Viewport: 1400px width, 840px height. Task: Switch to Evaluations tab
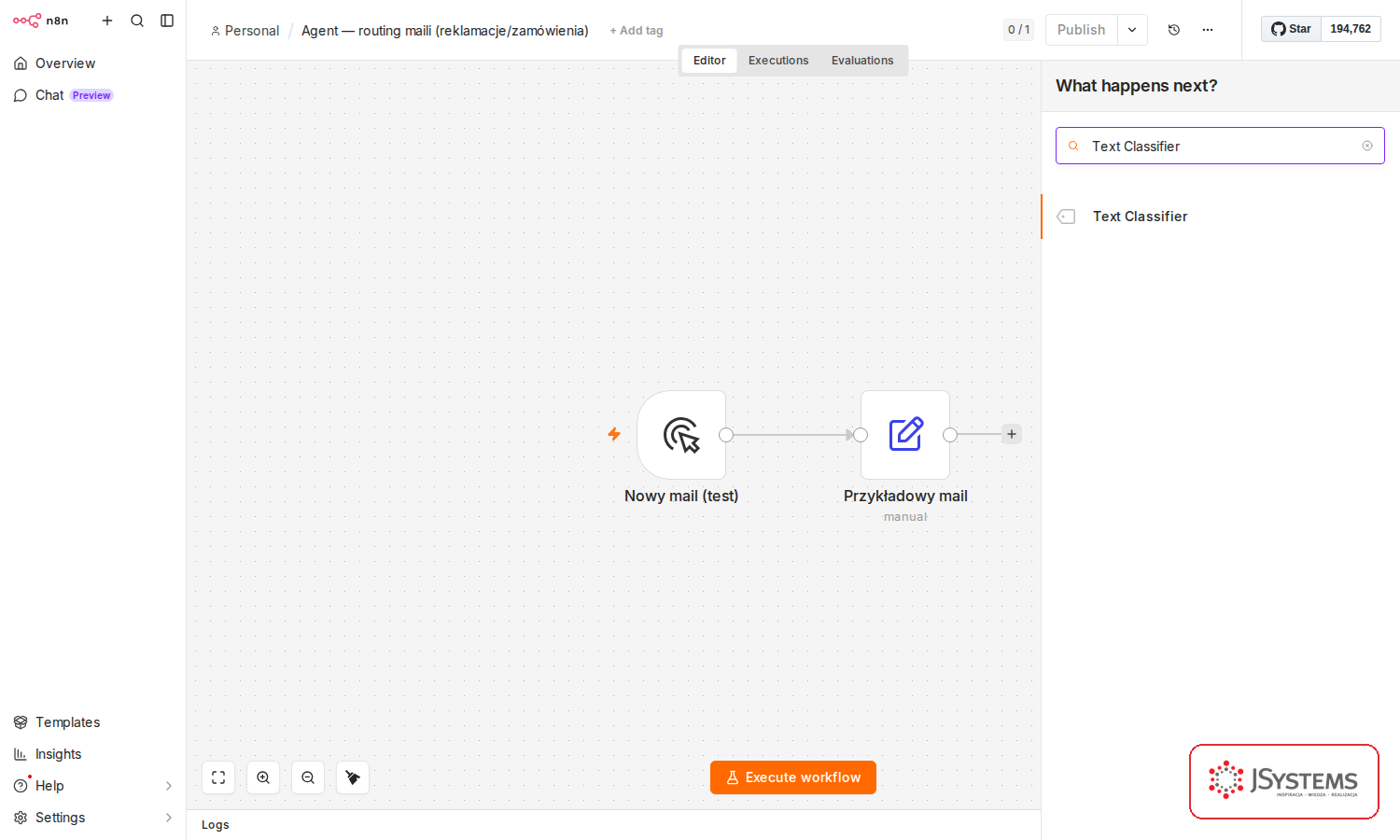tap(862, 61)
